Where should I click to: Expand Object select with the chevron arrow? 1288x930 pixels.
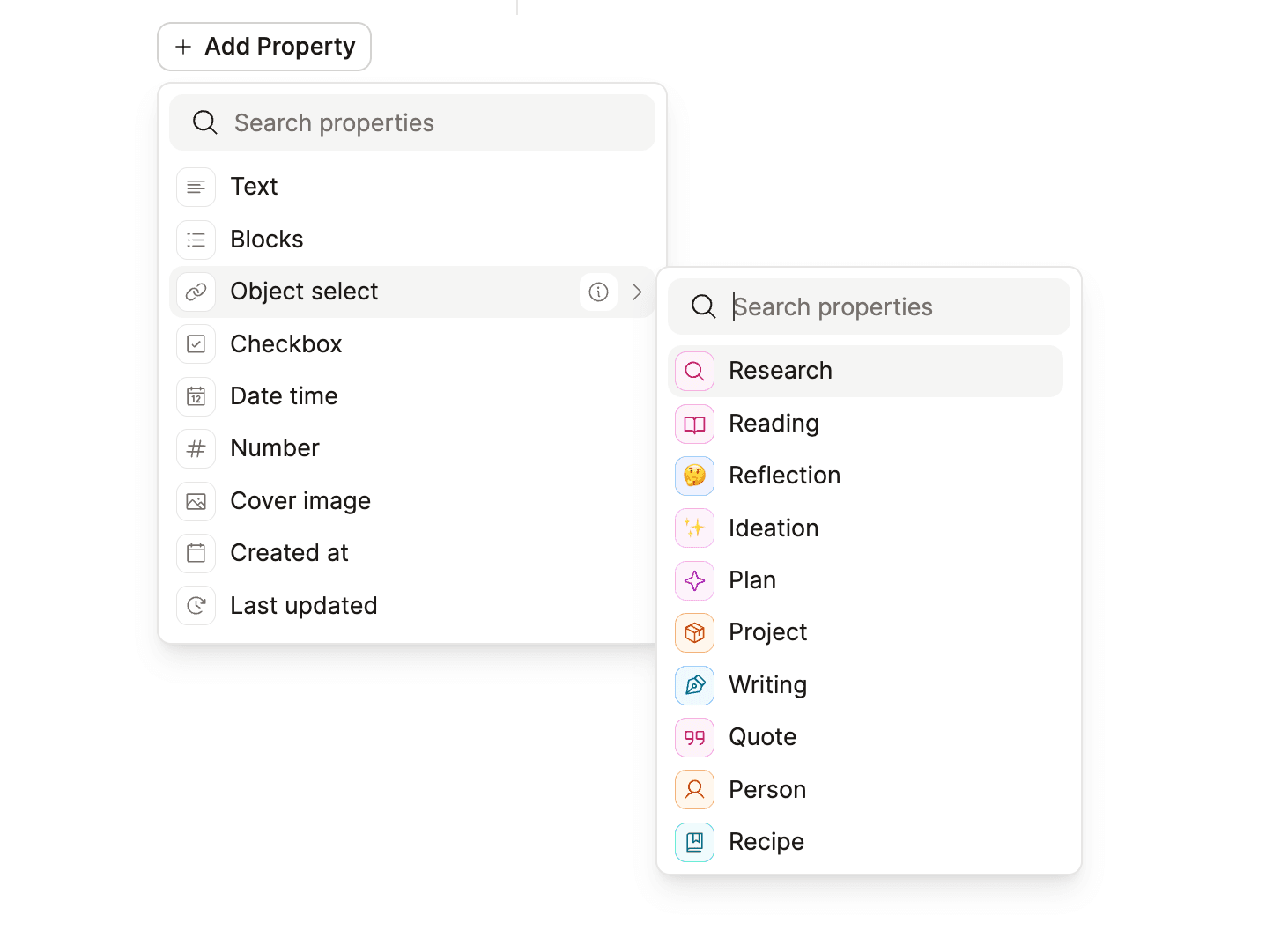tap(637, 292)
